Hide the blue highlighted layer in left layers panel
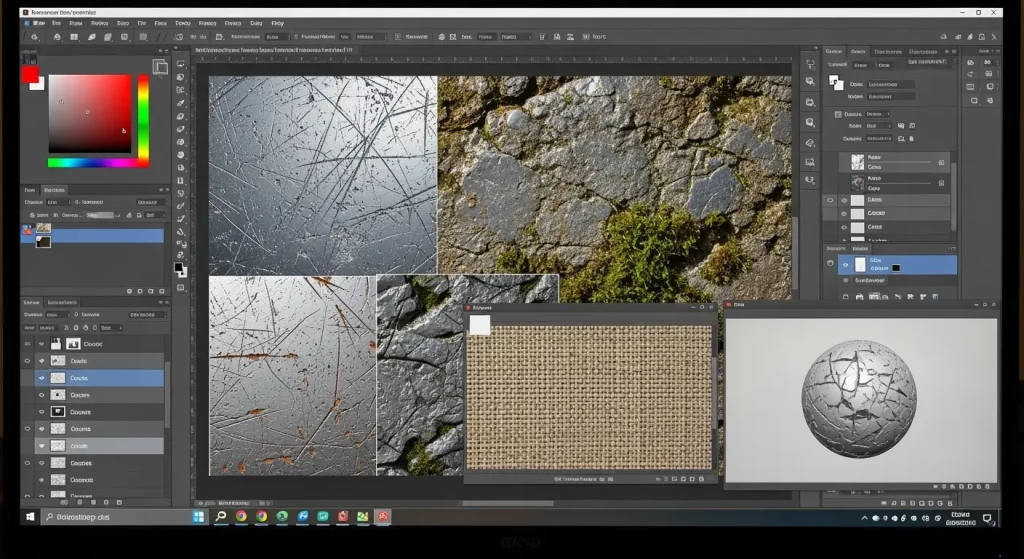The height and width of the screenshot is (559, 1024). pos(42,378)
